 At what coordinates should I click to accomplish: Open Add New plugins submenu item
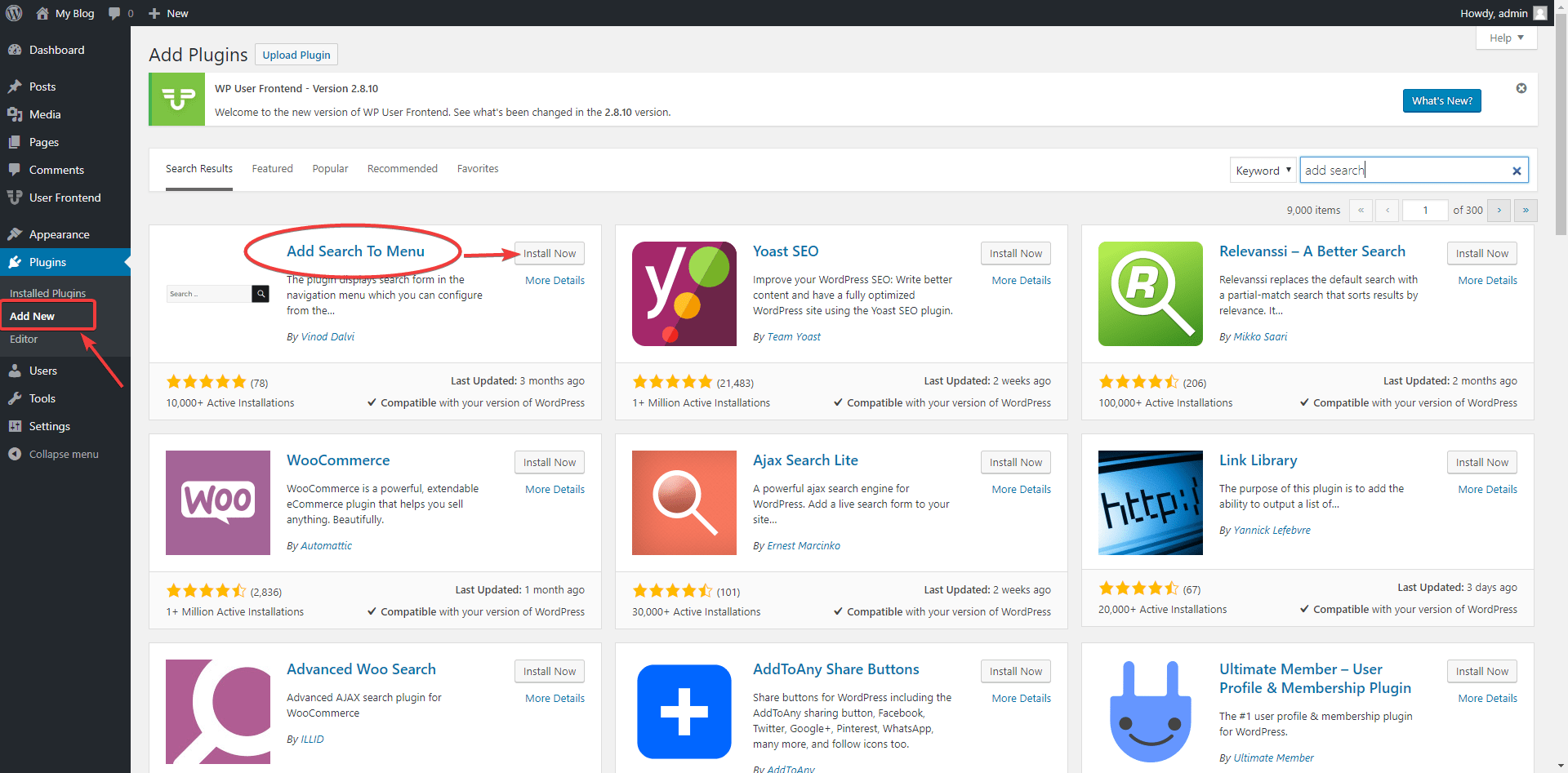coord(32,316)
